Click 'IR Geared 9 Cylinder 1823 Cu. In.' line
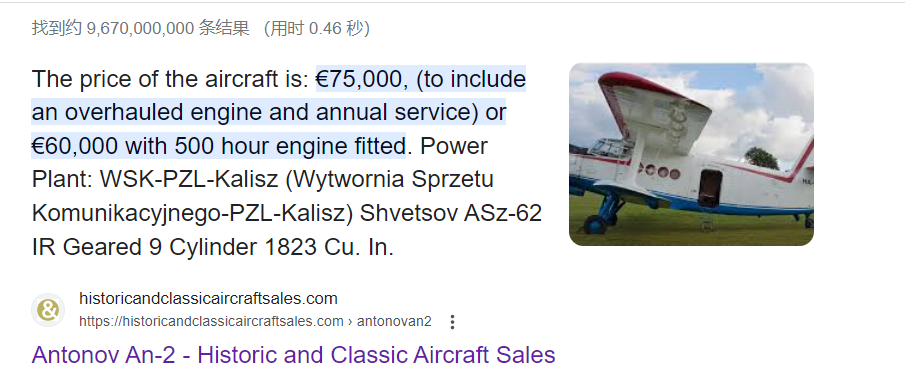This screenshot has height=378, width=905. (x=212, y=247)
